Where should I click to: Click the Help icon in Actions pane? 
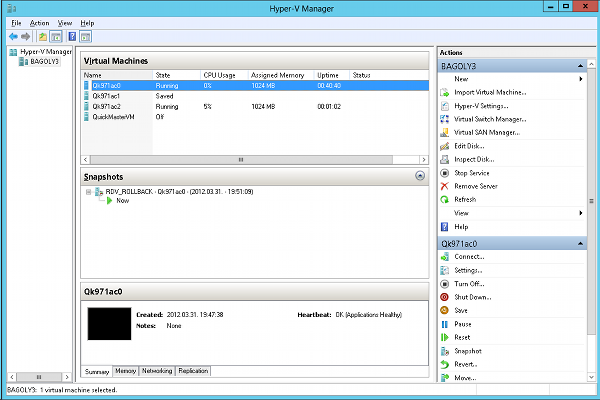tap(445, 227)
